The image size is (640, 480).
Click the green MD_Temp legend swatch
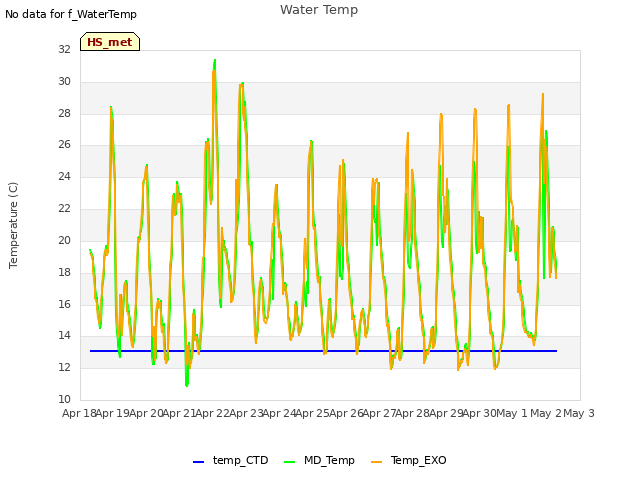point(289,462)
